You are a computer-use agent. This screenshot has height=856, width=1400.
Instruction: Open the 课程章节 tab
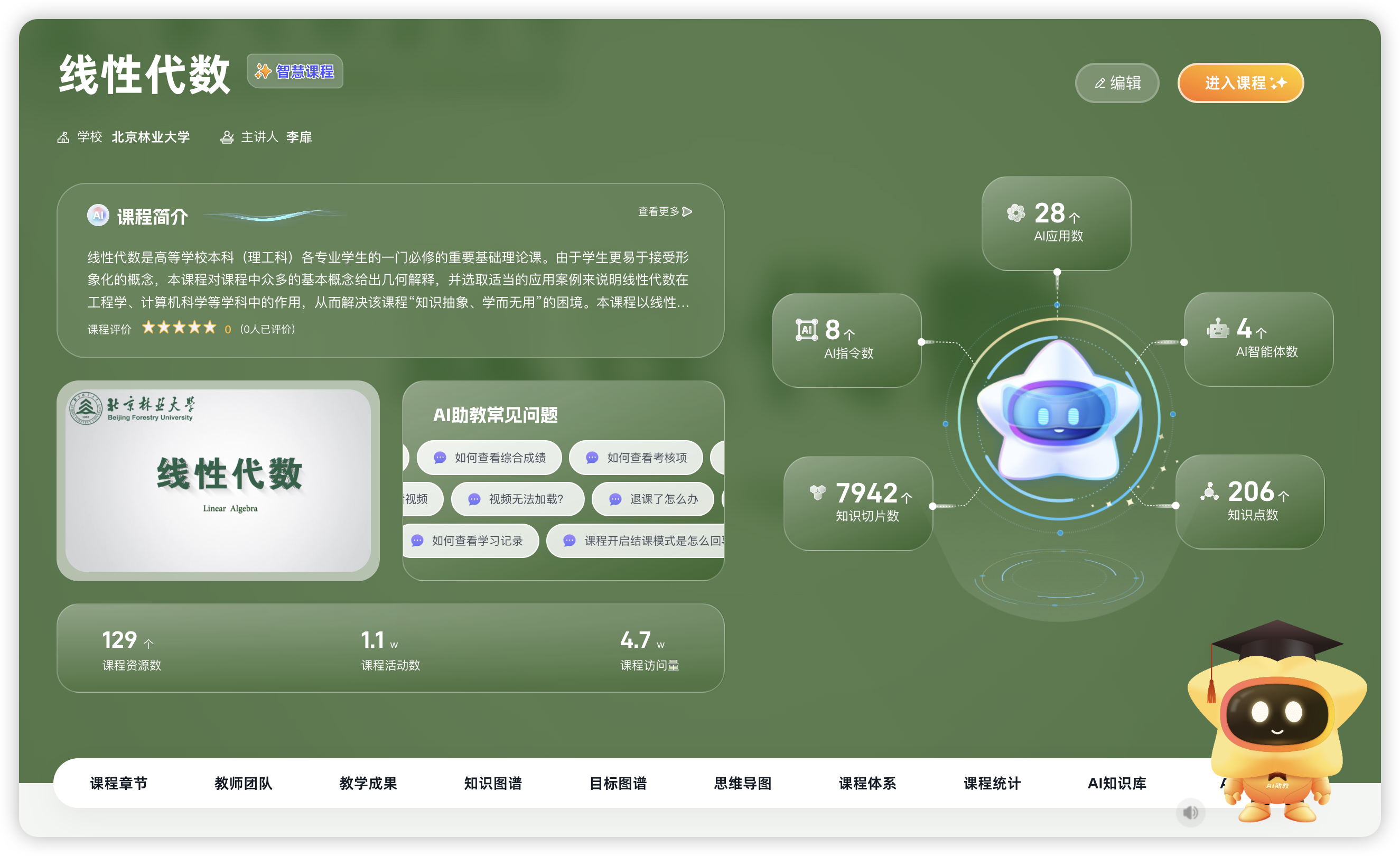pyautogui.click(x=119, y=783)
